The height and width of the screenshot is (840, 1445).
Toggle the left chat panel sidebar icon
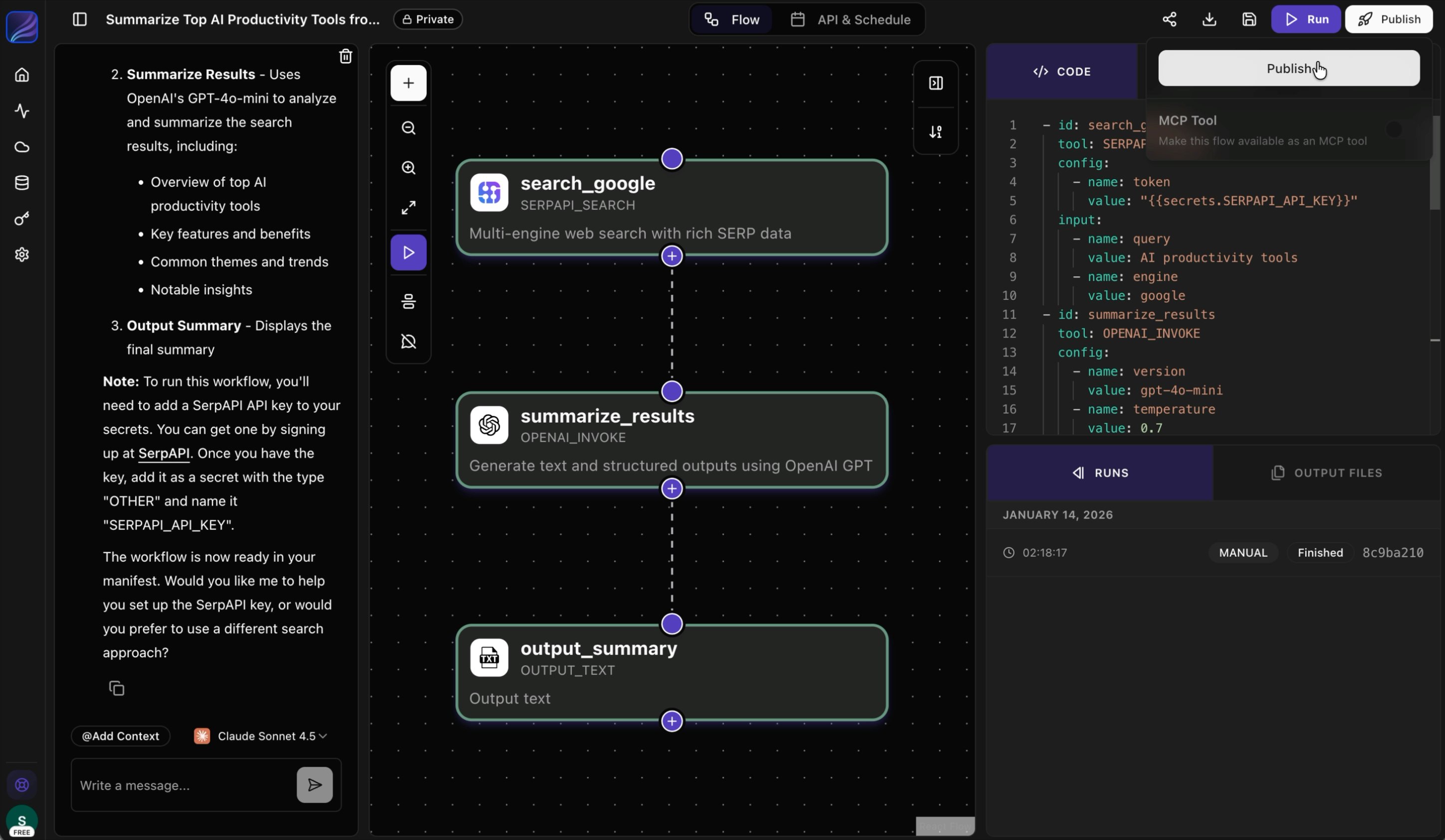(x=80, y=19)
